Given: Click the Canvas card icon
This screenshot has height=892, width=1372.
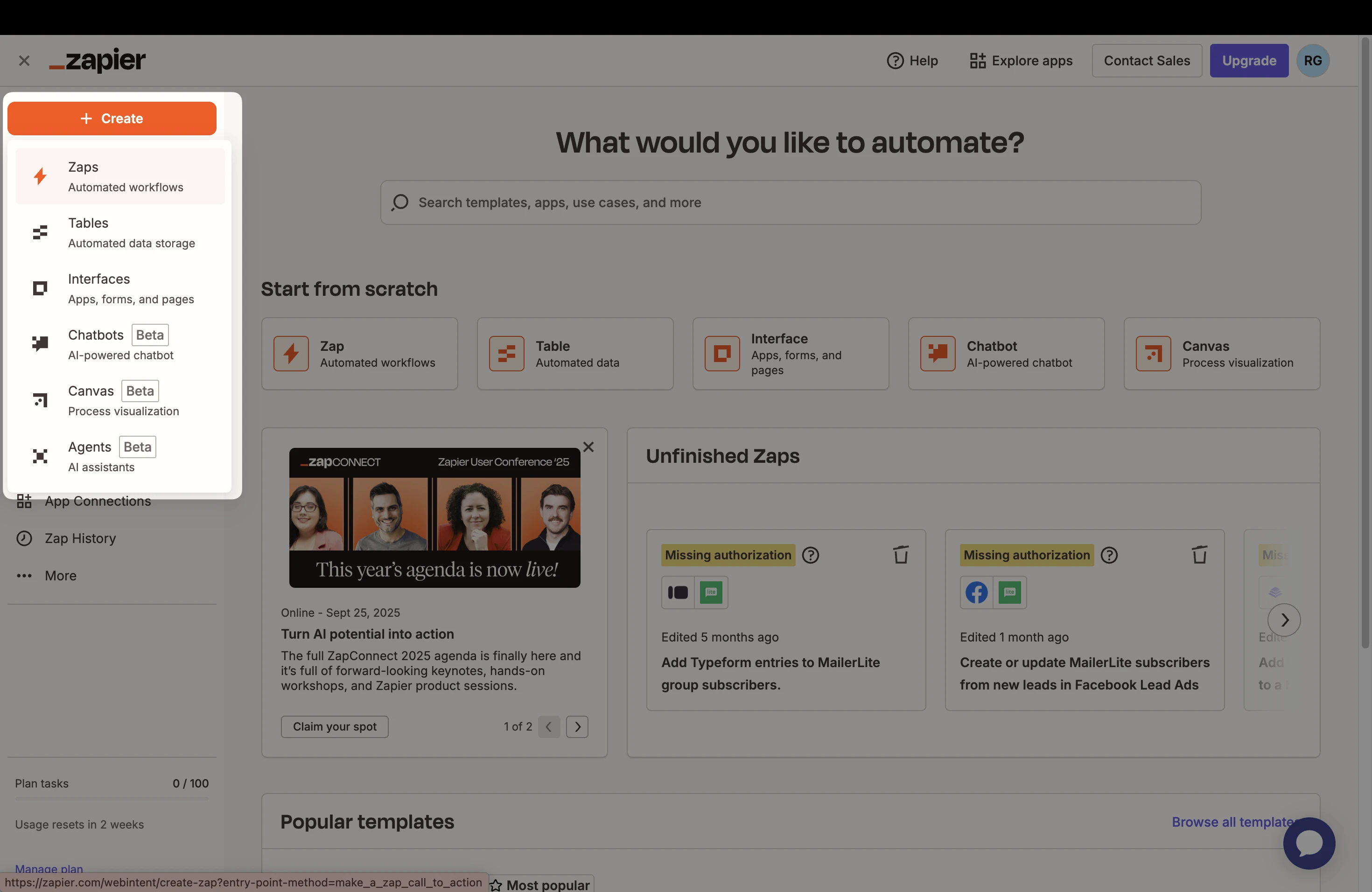Looking at the screenshot, I should pos(1153,353).
